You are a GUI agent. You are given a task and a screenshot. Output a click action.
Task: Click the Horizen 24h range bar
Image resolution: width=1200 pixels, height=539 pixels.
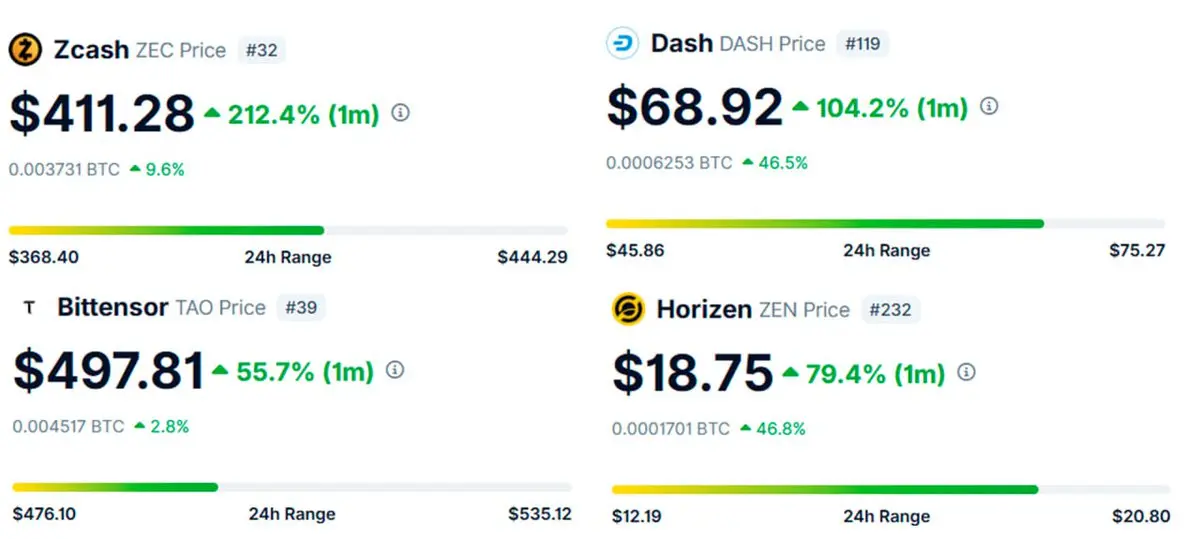coord(890,490)
